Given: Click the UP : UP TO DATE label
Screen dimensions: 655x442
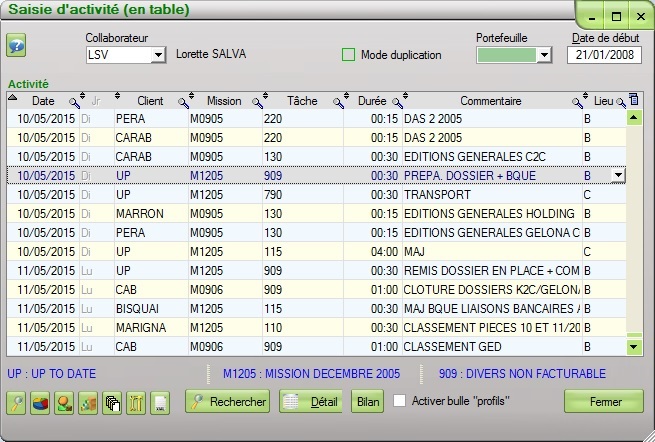Looking at the screenshot, I should (x=51, y=373).
